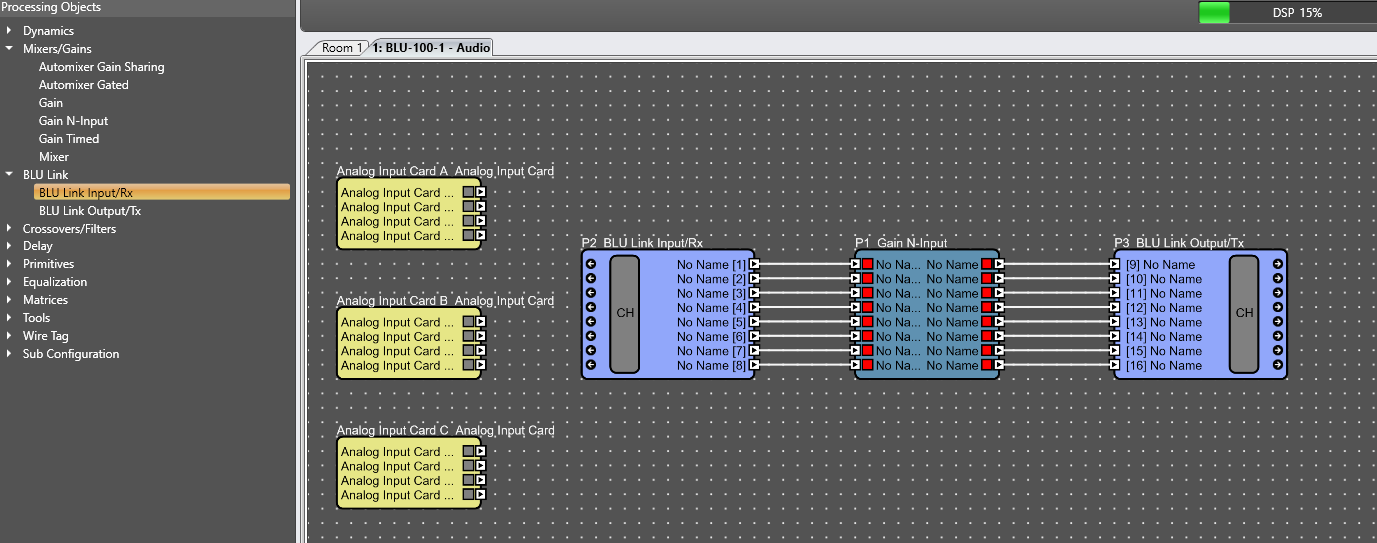
Task: Click input port of [10] No Name on BLU Link Output/Tx
Action: 1115,279
